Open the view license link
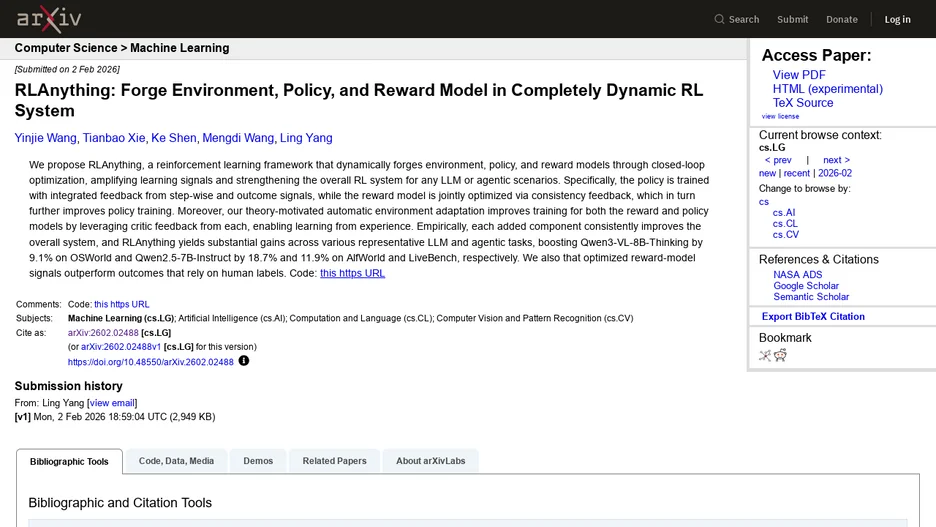 click(780, 116)
